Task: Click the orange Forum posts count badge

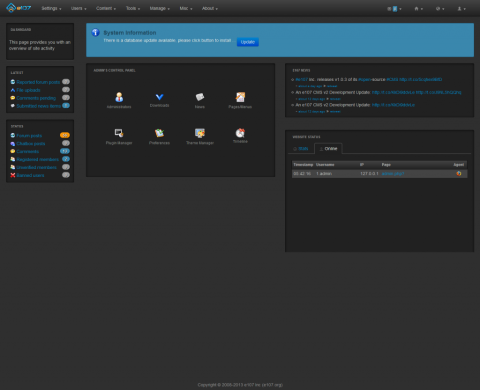Action: point(65,135)
